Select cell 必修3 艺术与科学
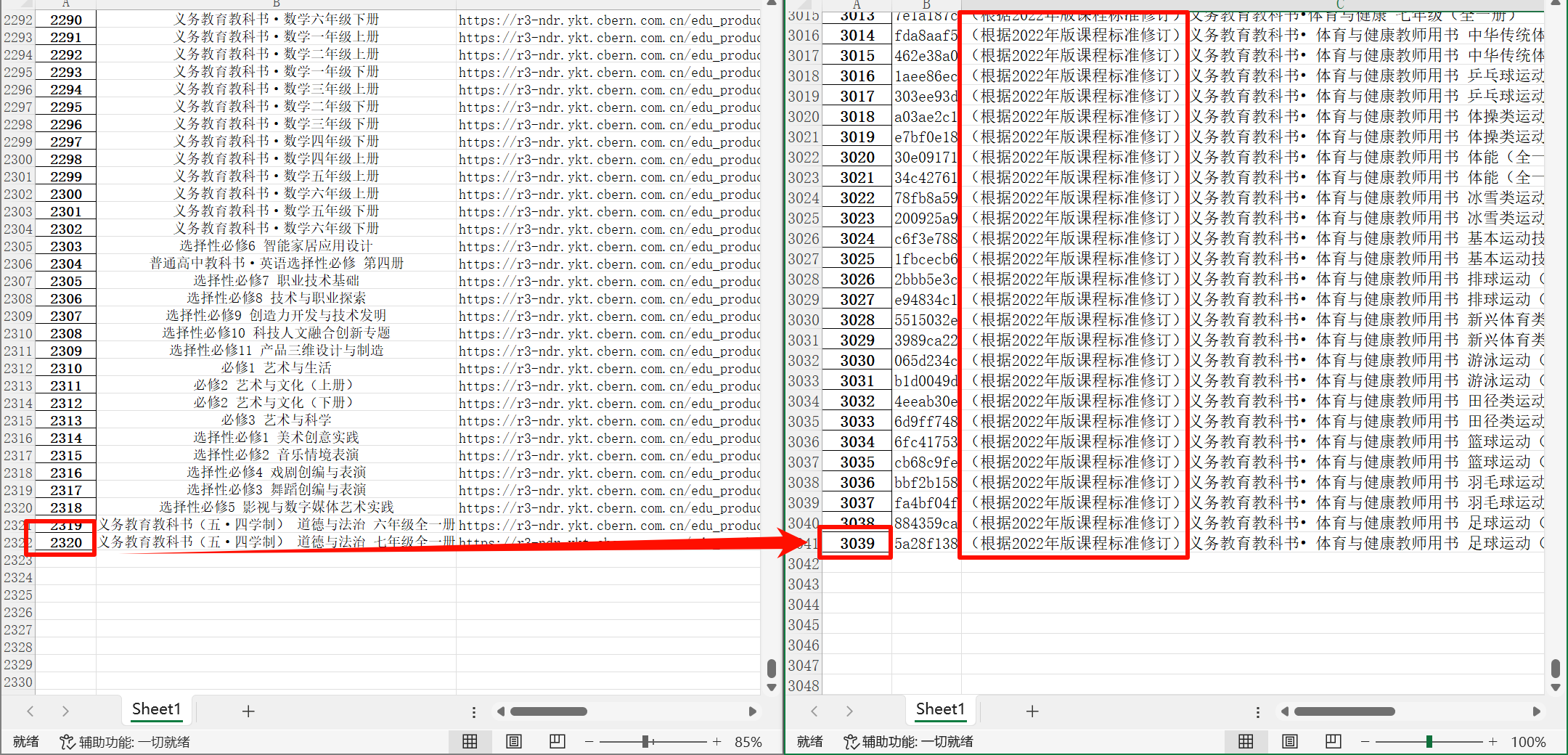This screenshot has height=755, width=1568. pyautogui.click(x=276, y=420)
